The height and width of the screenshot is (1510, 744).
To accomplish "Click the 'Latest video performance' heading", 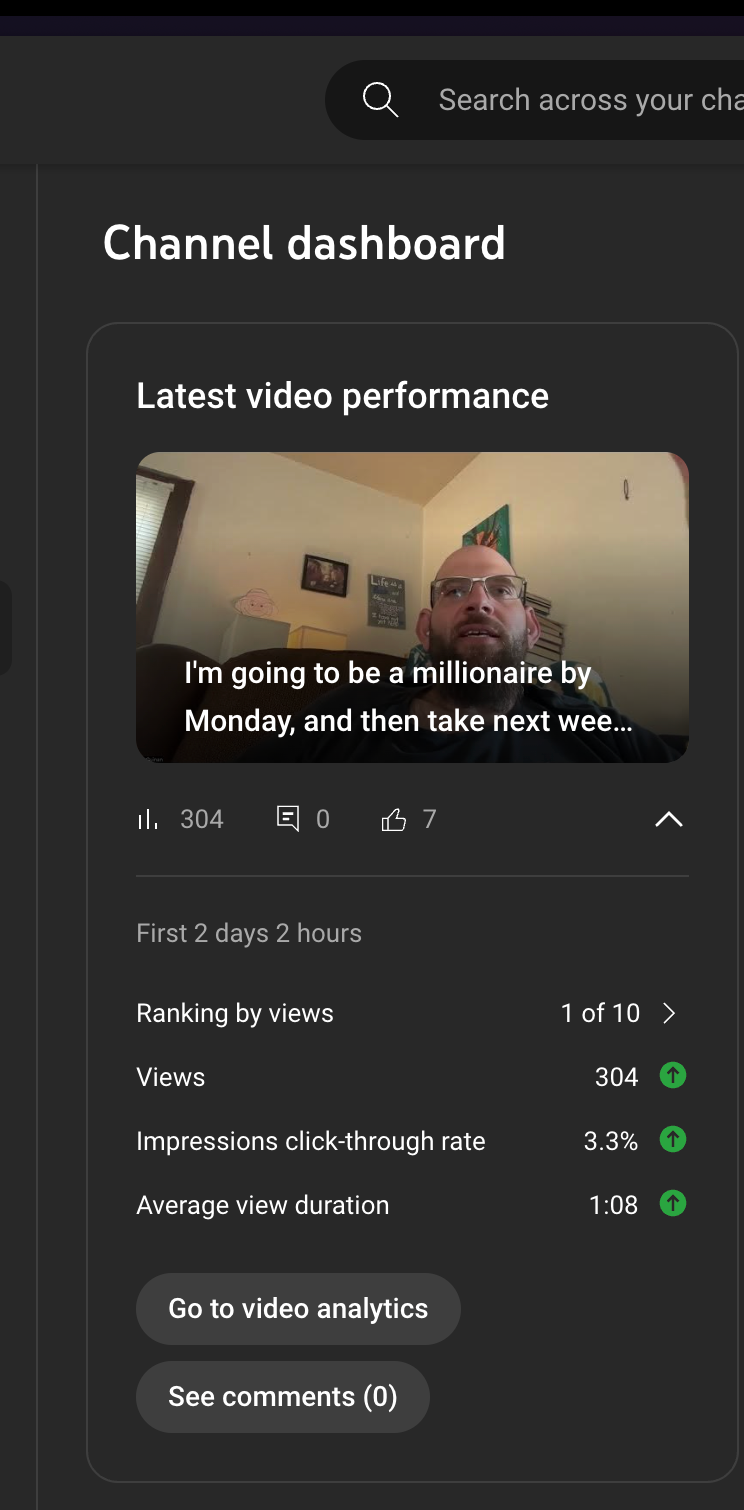I will pos(343,396).
